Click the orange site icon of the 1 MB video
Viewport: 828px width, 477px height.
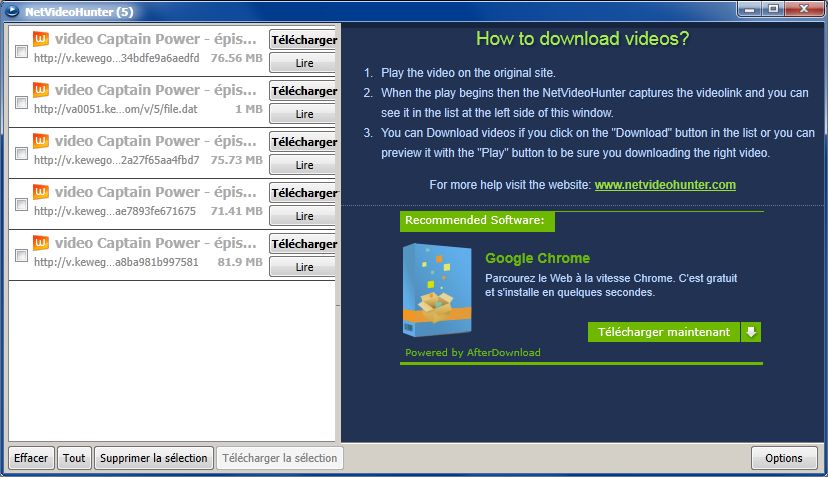point(41,91)
